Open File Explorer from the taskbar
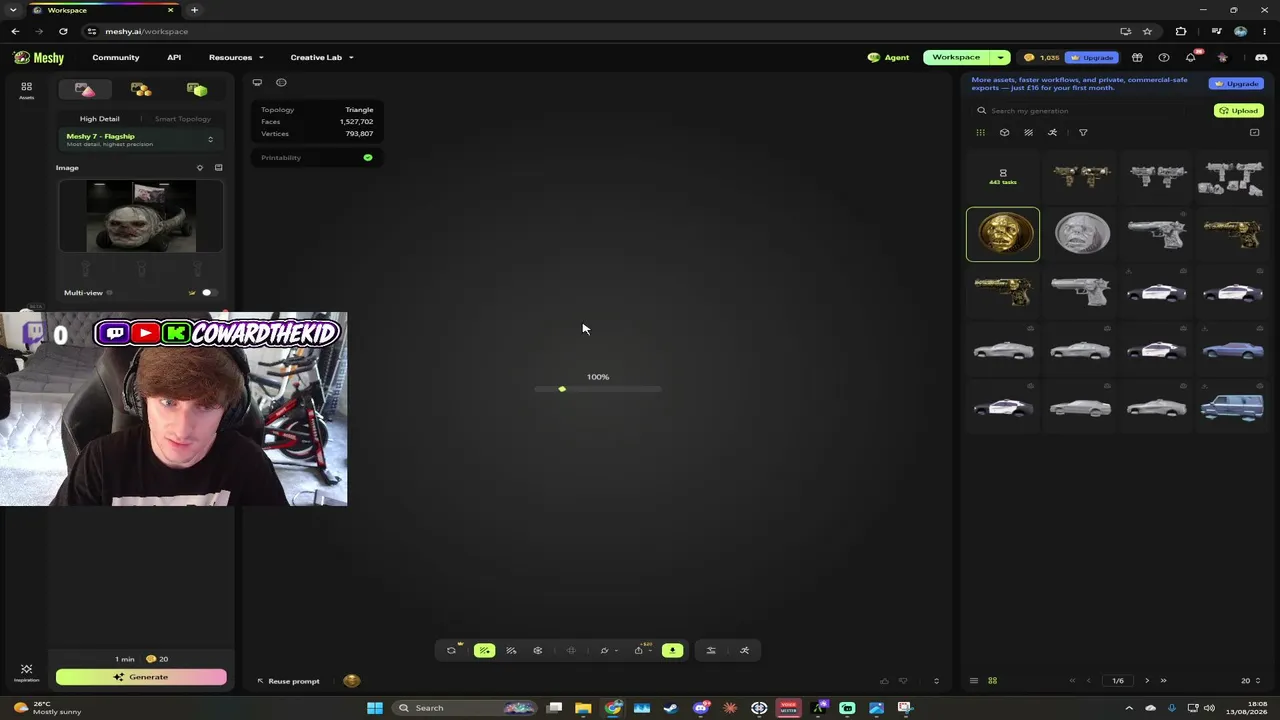This screenshot has width=1280, height=720. click(x=583, y=708)
